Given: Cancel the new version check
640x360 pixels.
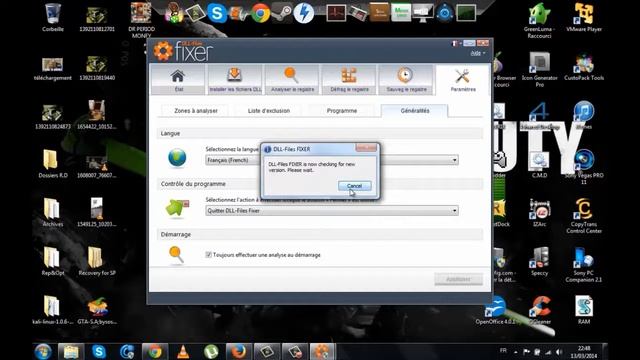Looking at the screenshot, I should click(354, 186).
